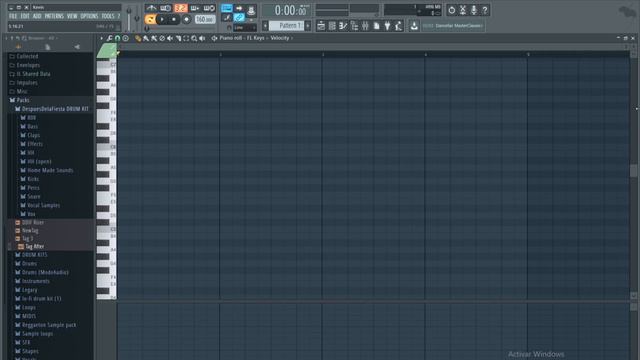The image size is (640, 360).
Task: Toggle loop recording
Action: (x=209, y=8)
